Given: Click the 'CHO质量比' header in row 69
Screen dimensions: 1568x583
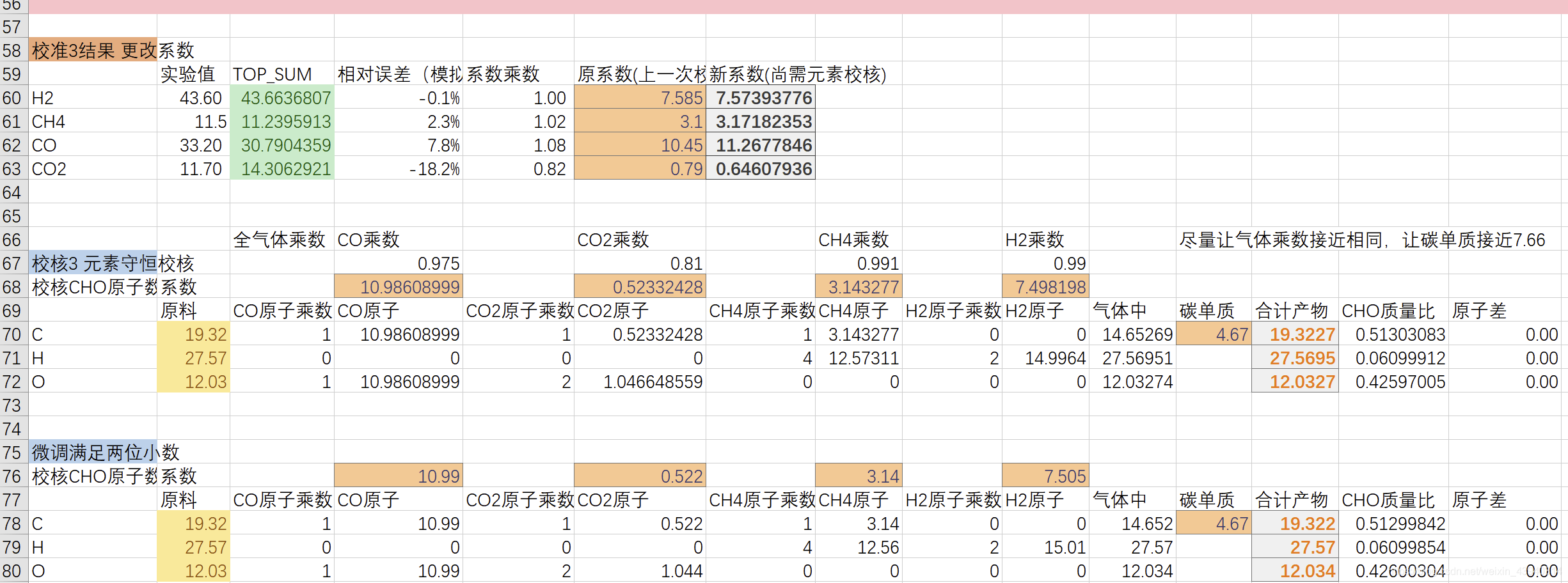Looking at the screenshot, I should [1393, 310].
